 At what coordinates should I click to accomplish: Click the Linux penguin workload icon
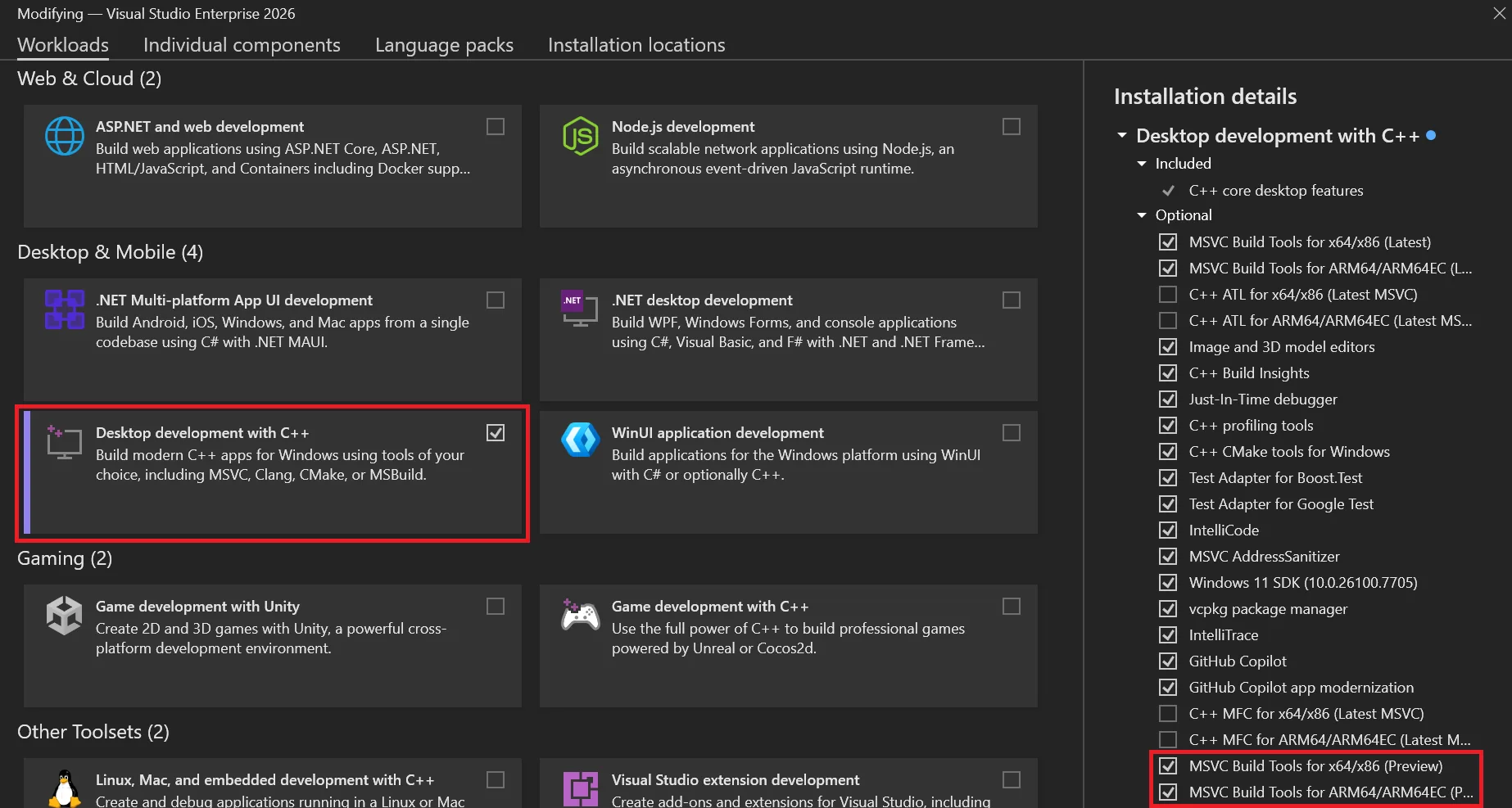[x=64, y=788]
